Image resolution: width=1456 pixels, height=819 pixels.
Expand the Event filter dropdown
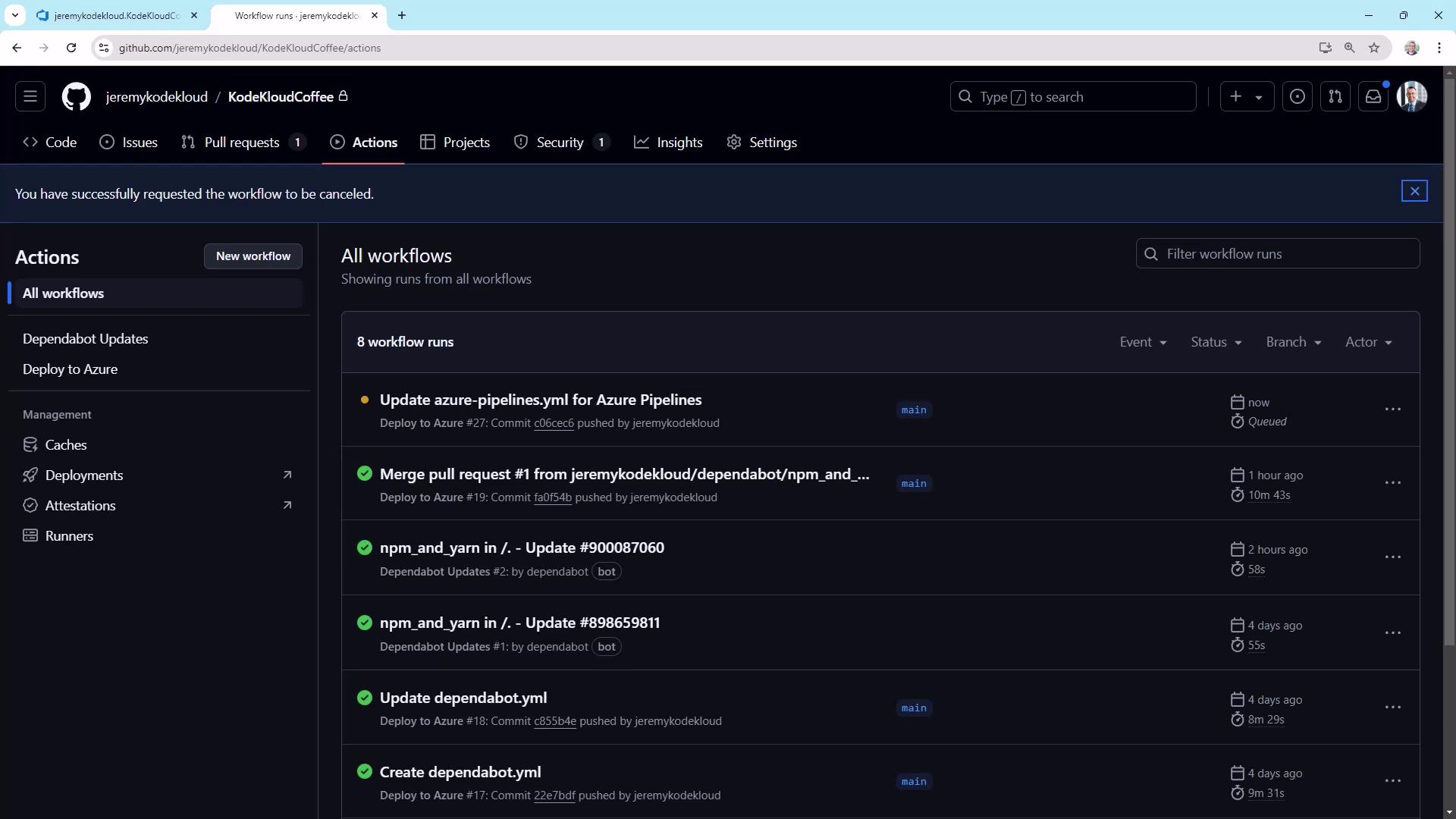(x=1143, y=342)
